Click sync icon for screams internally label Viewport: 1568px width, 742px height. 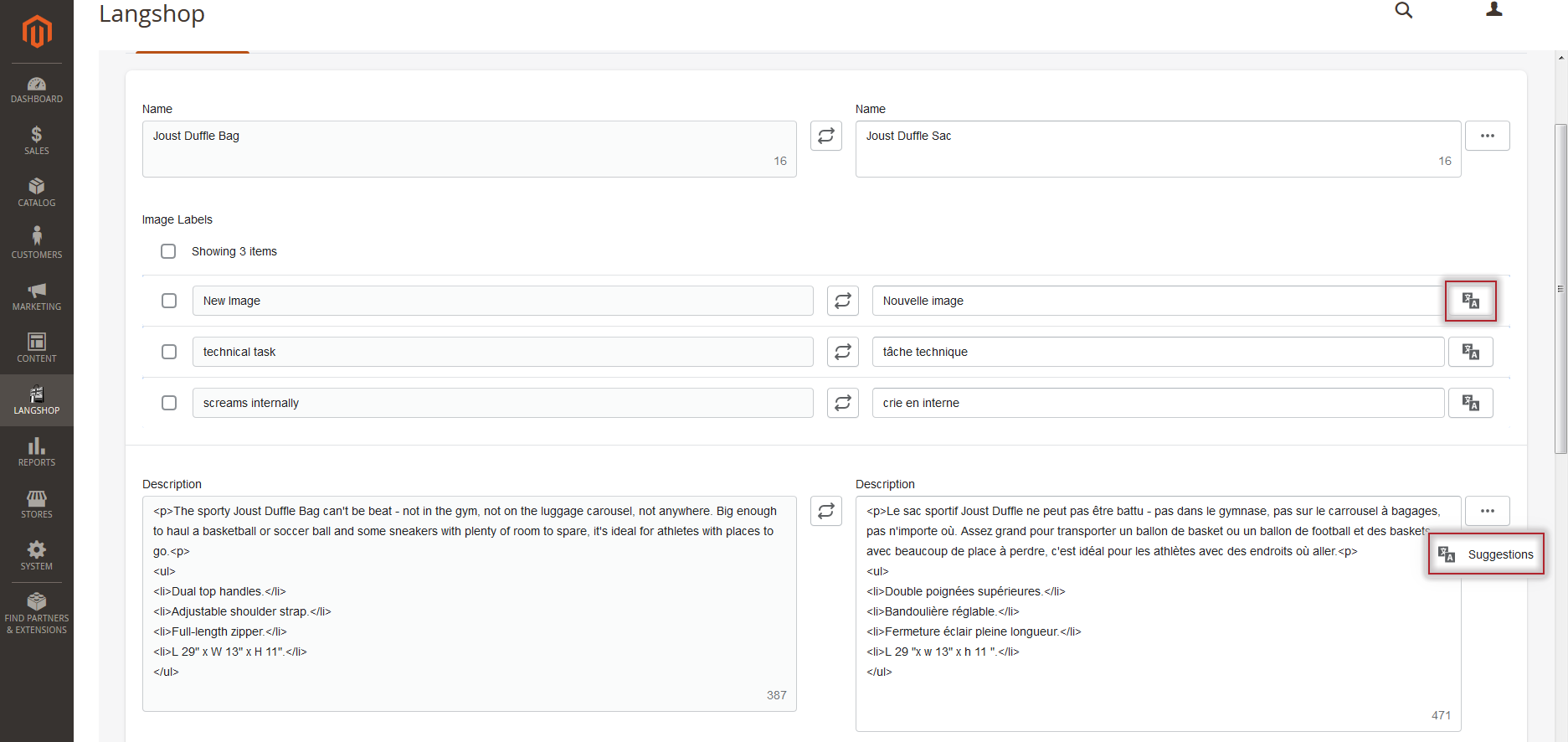point(843,403)
